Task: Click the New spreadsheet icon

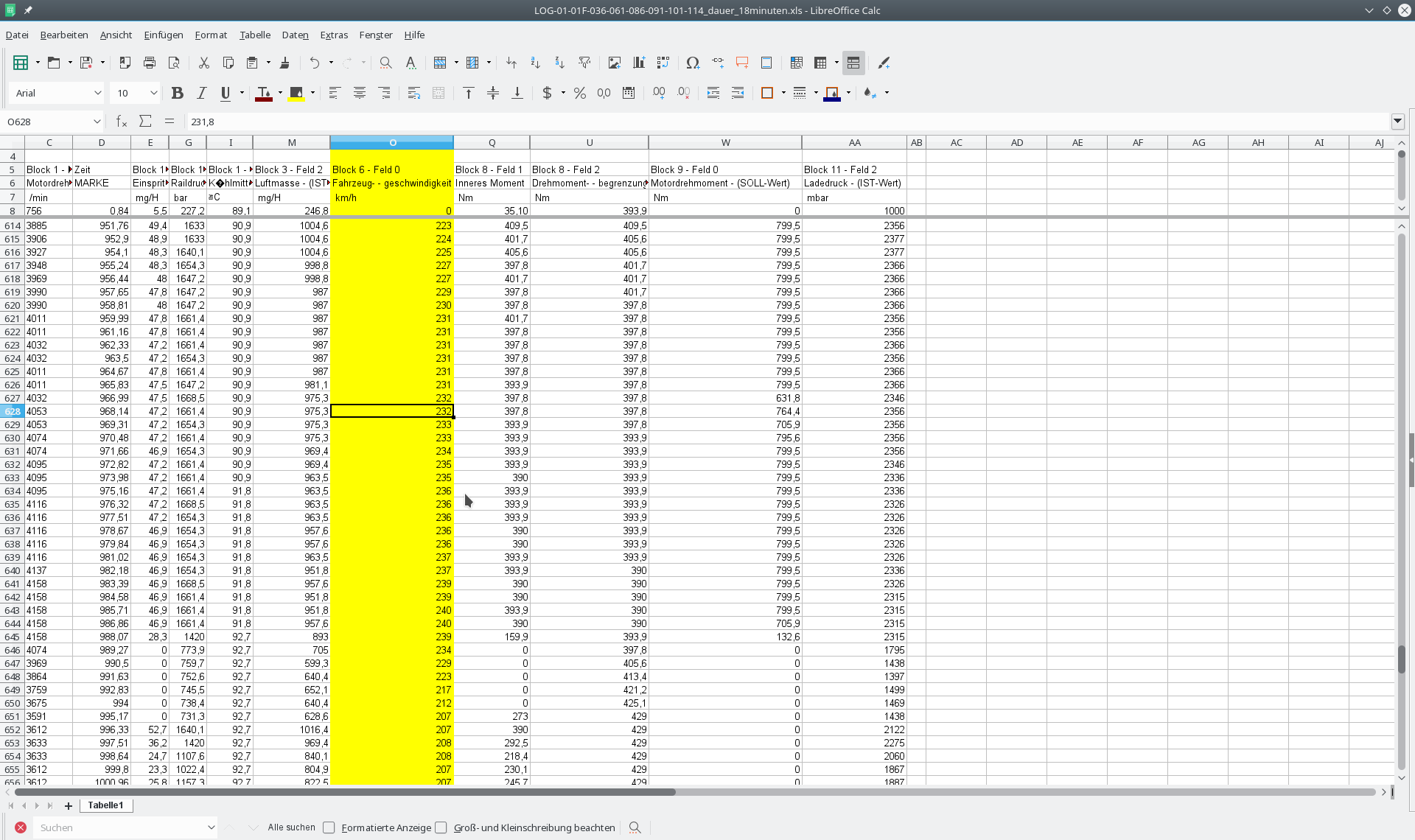Action: click(x=21, y=63)
